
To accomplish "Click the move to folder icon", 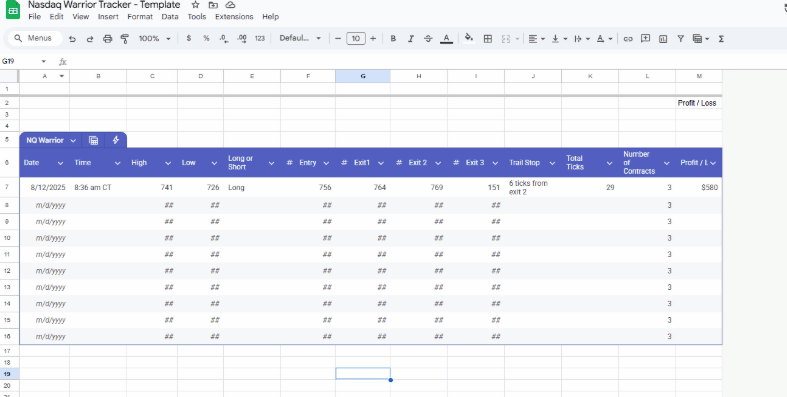I will pyautogui.click(x=213, y=5).
